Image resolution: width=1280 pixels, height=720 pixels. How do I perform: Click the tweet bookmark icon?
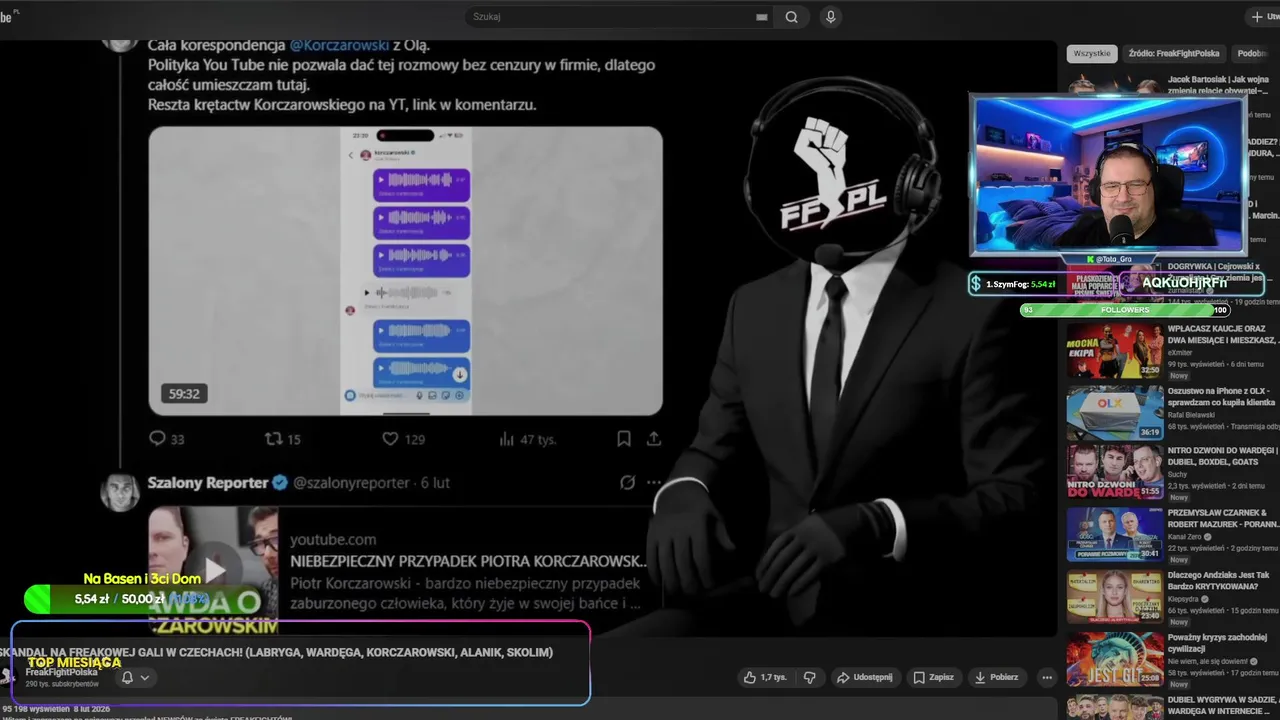pos(623,438)
